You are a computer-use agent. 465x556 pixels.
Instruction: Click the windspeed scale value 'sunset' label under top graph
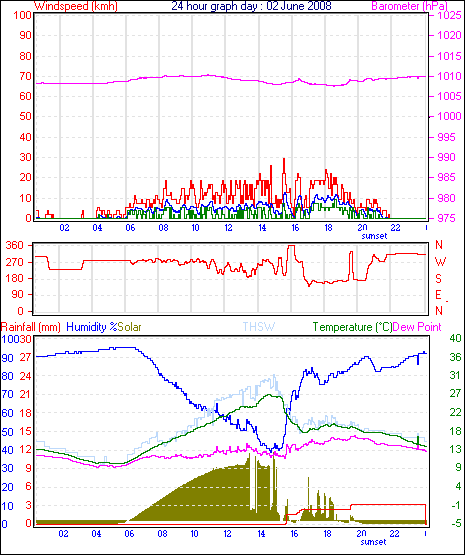click(374, 236)
